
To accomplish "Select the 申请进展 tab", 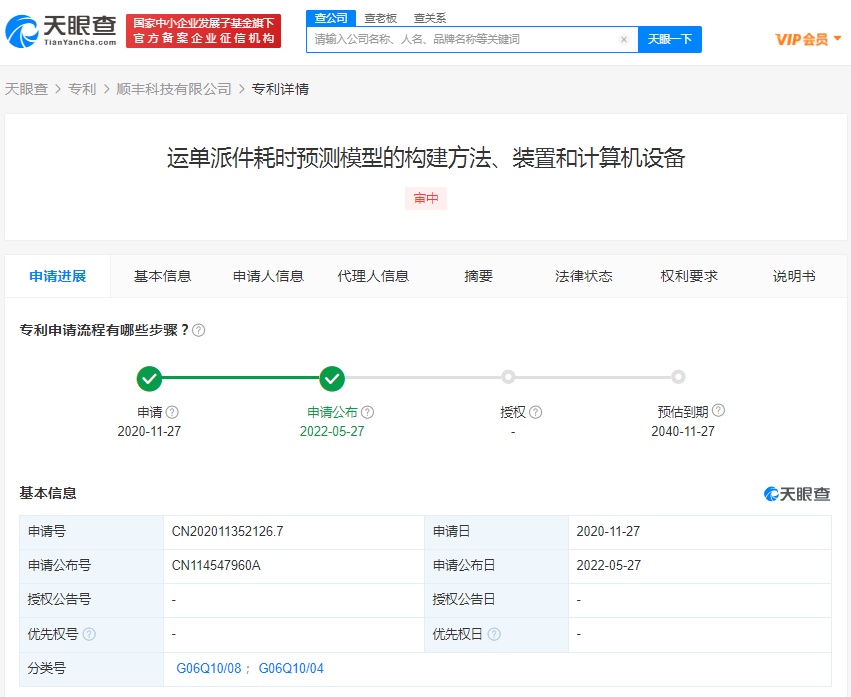I will [x=58, y=276].
